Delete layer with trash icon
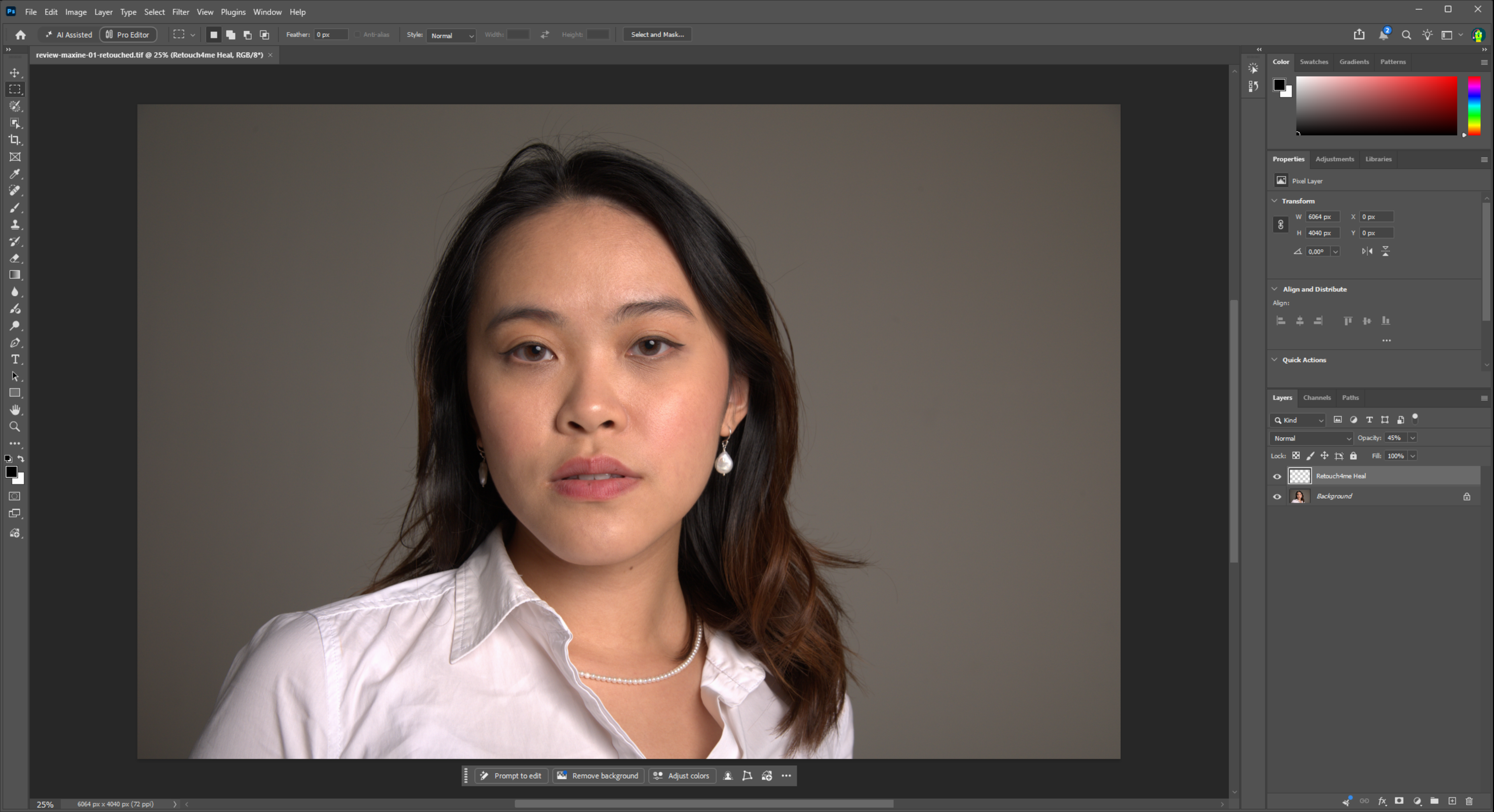1494x812 pixels. (x=1469, y=801)
